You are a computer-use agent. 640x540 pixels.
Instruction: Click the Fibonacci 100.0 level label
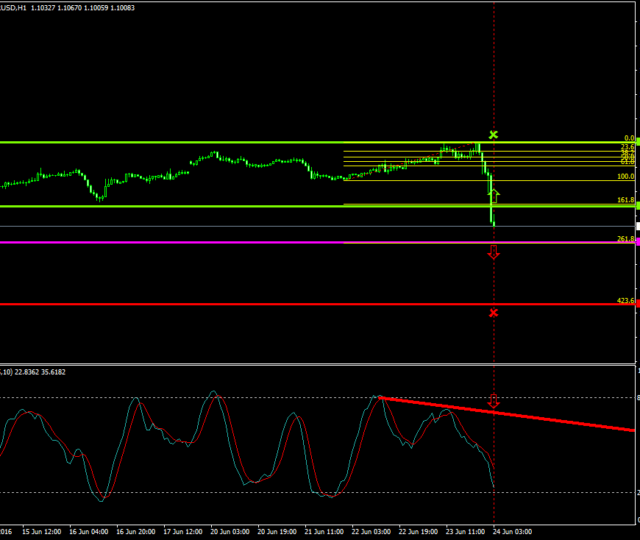tap(626, 176)
